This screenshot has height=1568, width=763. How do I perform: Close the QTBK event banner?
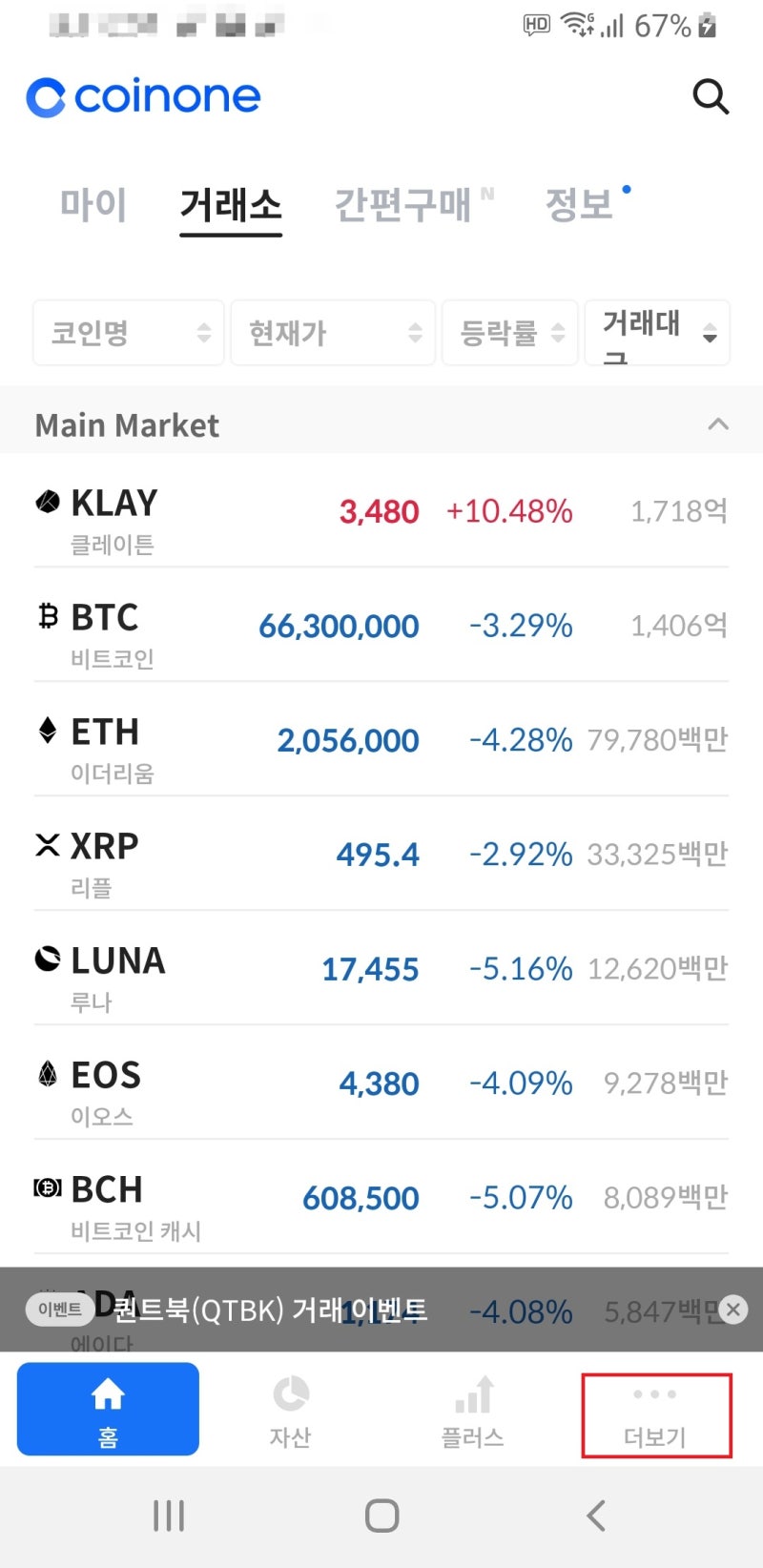pyautogui.click(x=732, y=1310)
